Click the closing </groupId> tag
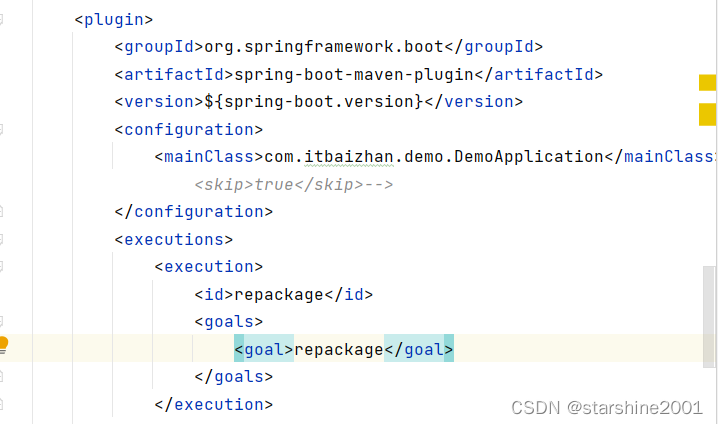The width and height of the screenshot is (718, 424). 494,47
